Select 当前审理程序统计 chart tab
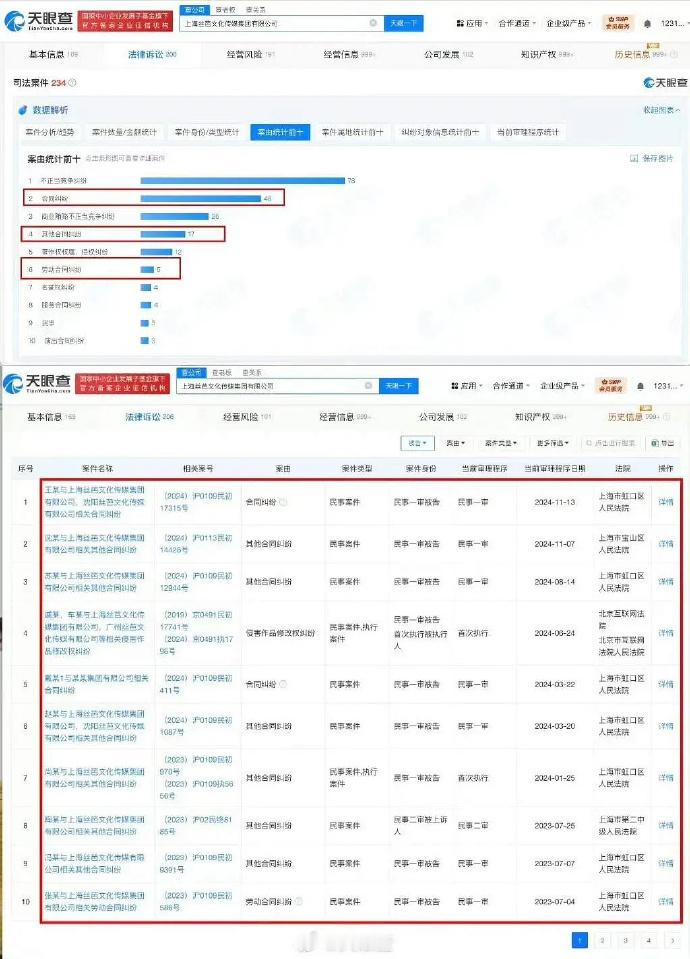 click(x=527, y=132)
